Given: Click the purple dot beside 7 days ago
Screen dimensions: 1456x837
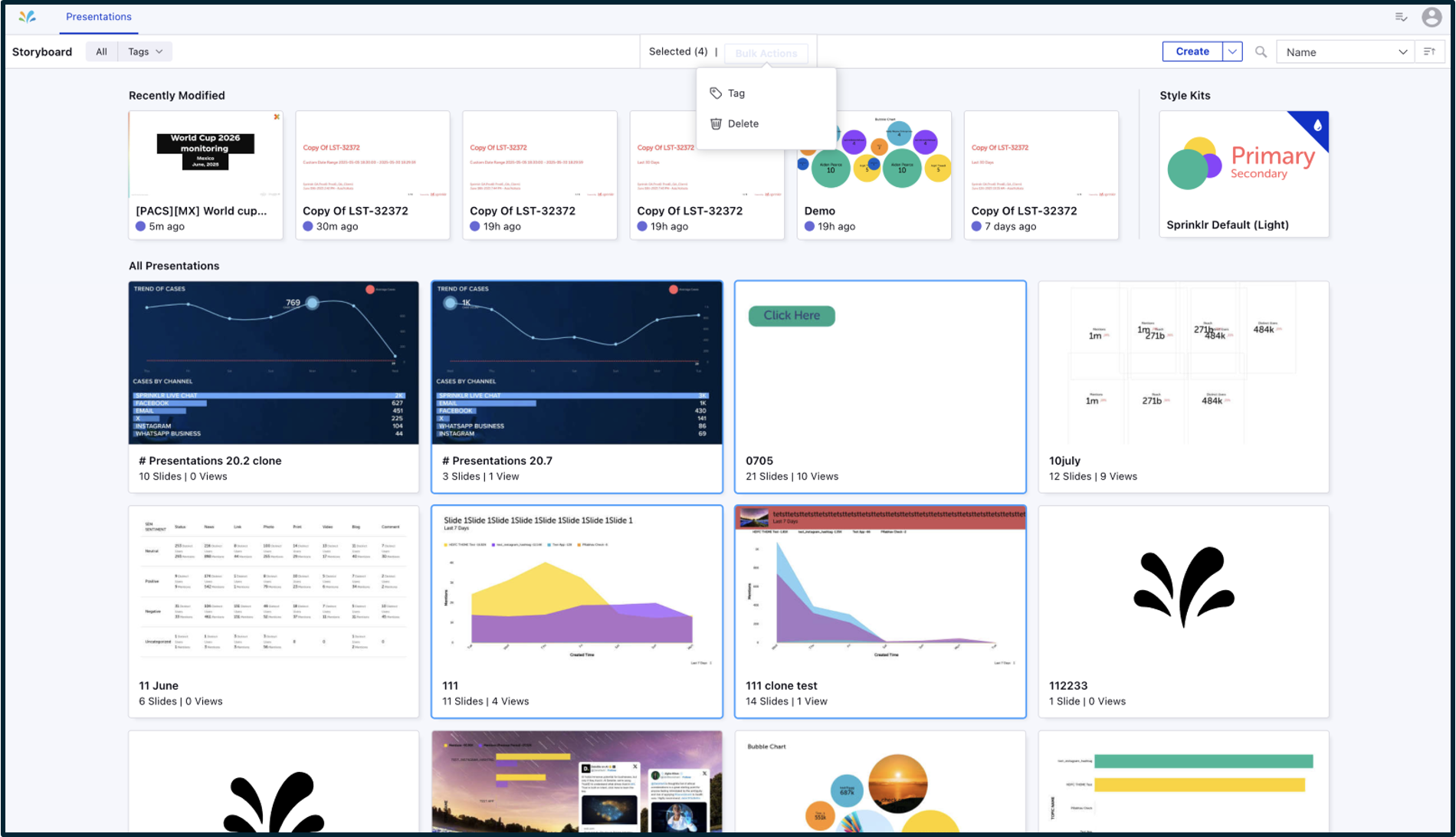Looking at the screenshot, I should [x=976, y=226].
